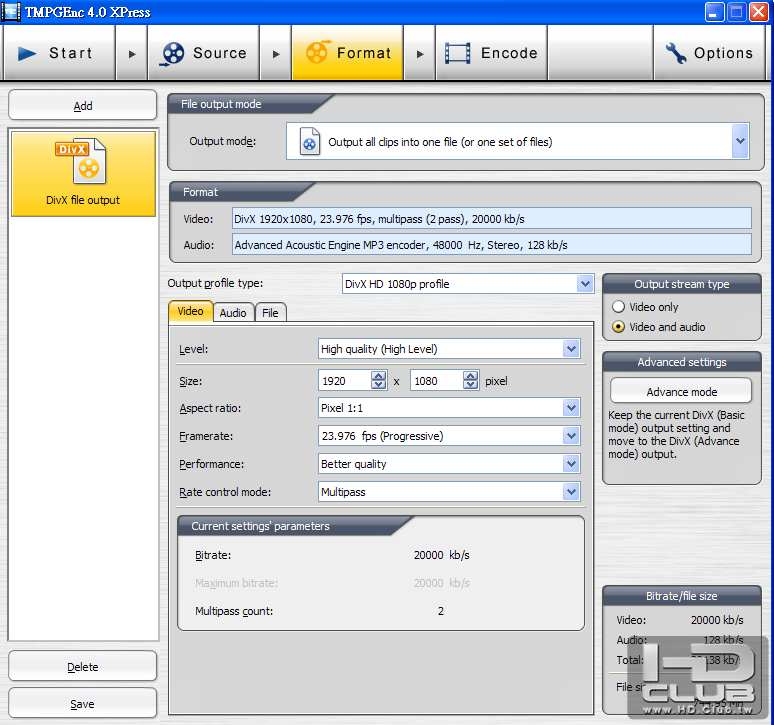This screenshot has height=725, width=774.
Task: Click the Add button
Action: [x=82, y=106]
